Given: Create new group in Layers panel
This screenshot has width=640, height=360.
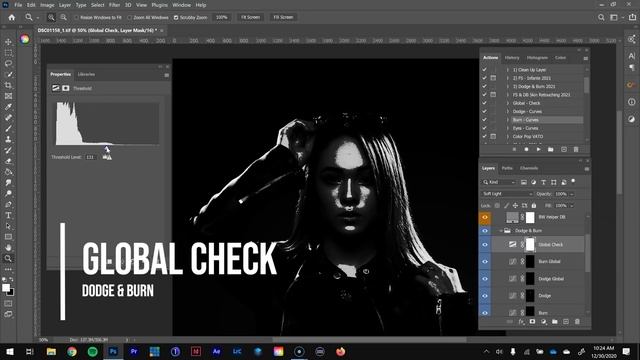Looking at the screenshot, I should click(554, 322).
